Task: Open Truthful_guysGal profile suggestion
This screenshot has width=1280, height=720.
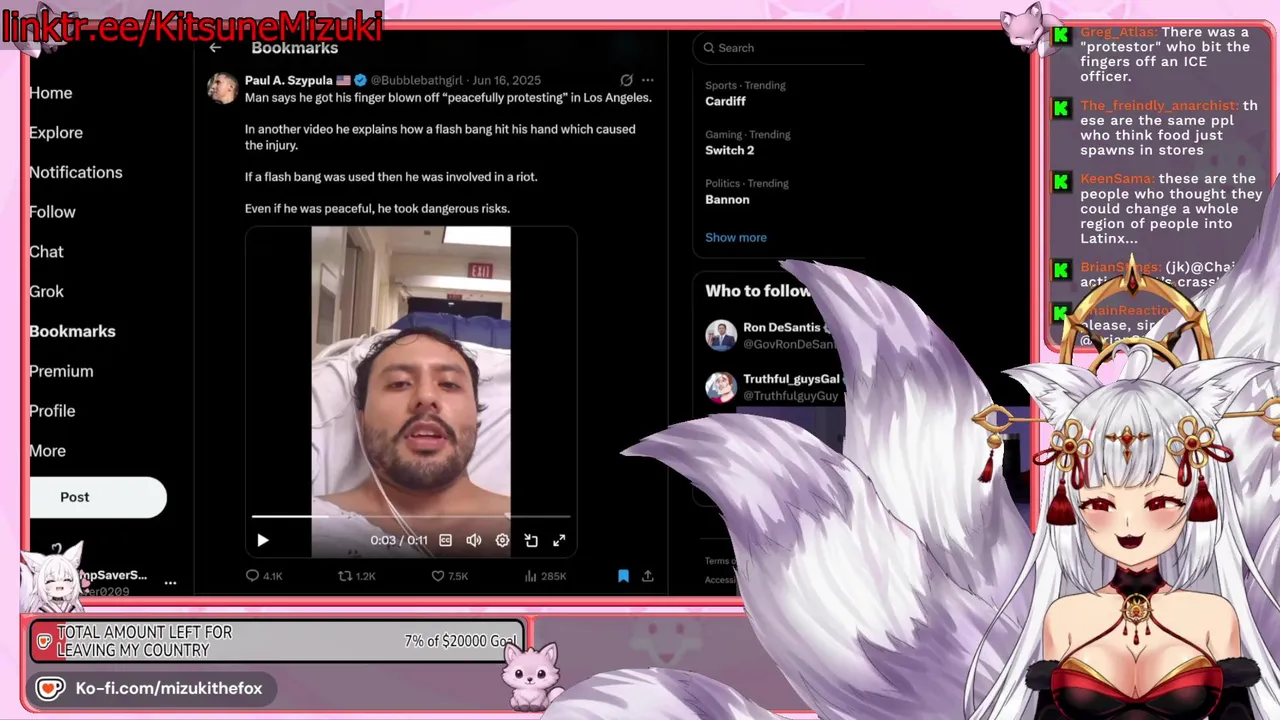Action: (x=791, y=379)
